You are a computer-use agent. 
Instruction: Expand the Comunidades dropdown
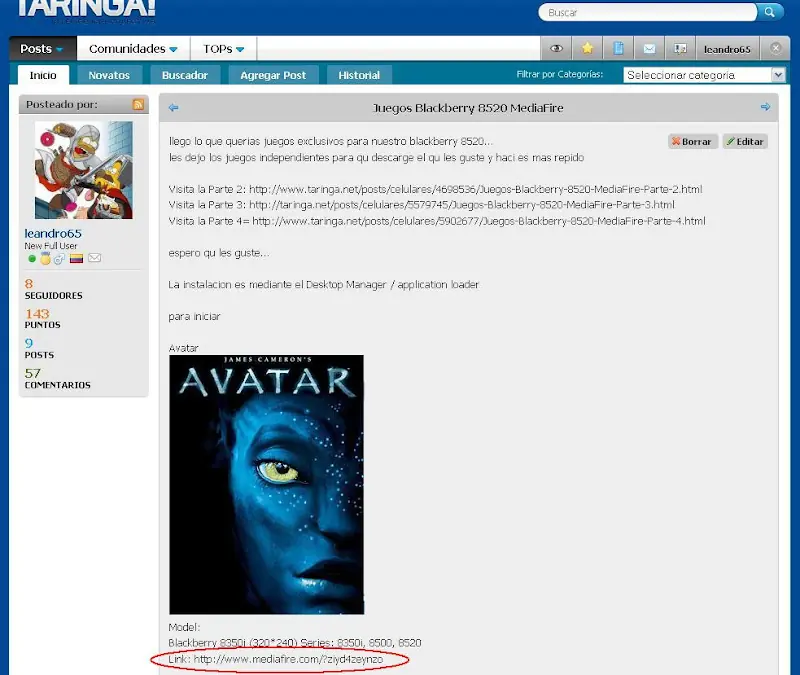(133, 48)
